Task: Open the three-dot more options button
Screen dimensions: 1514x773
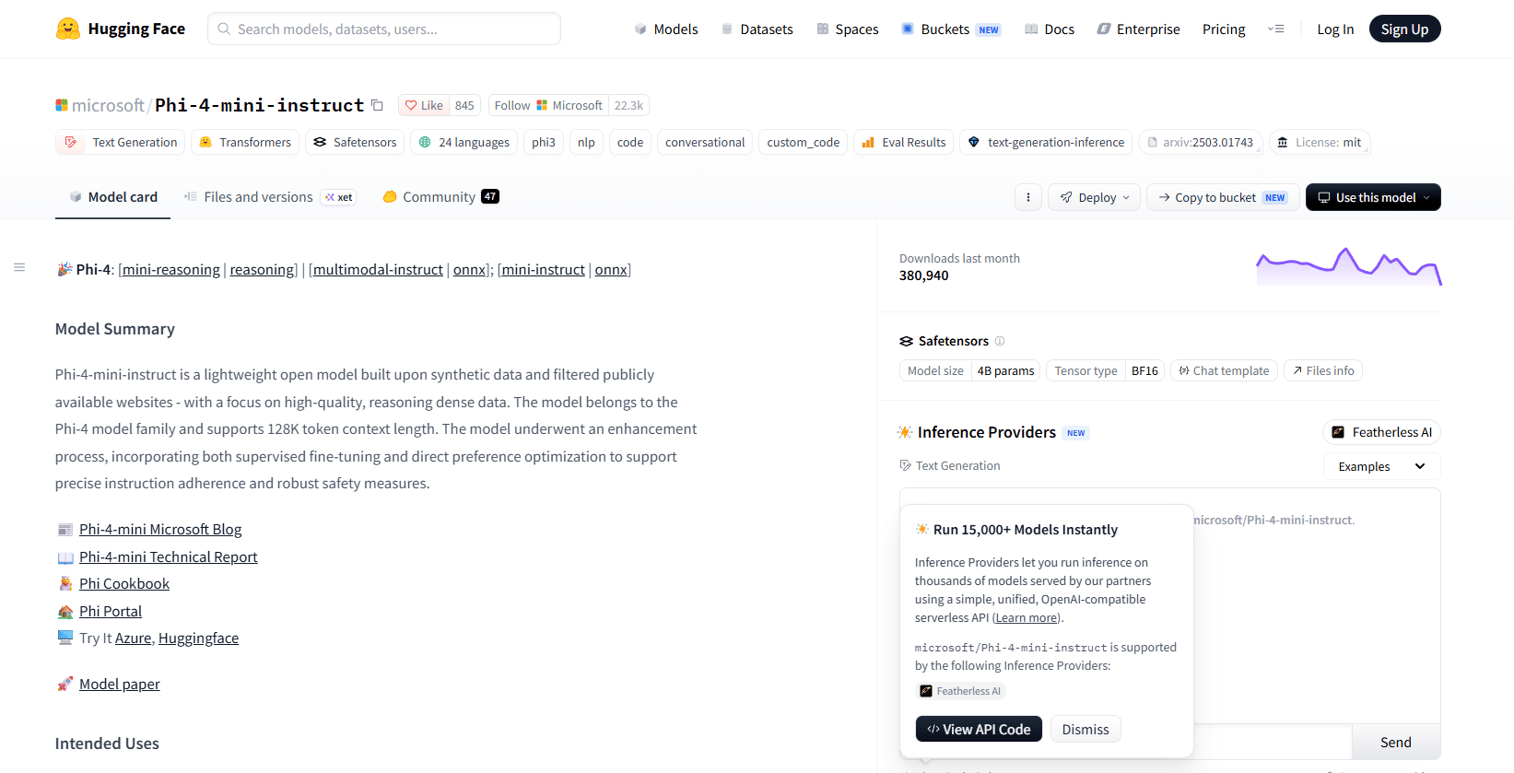Action: point(1028,197)
